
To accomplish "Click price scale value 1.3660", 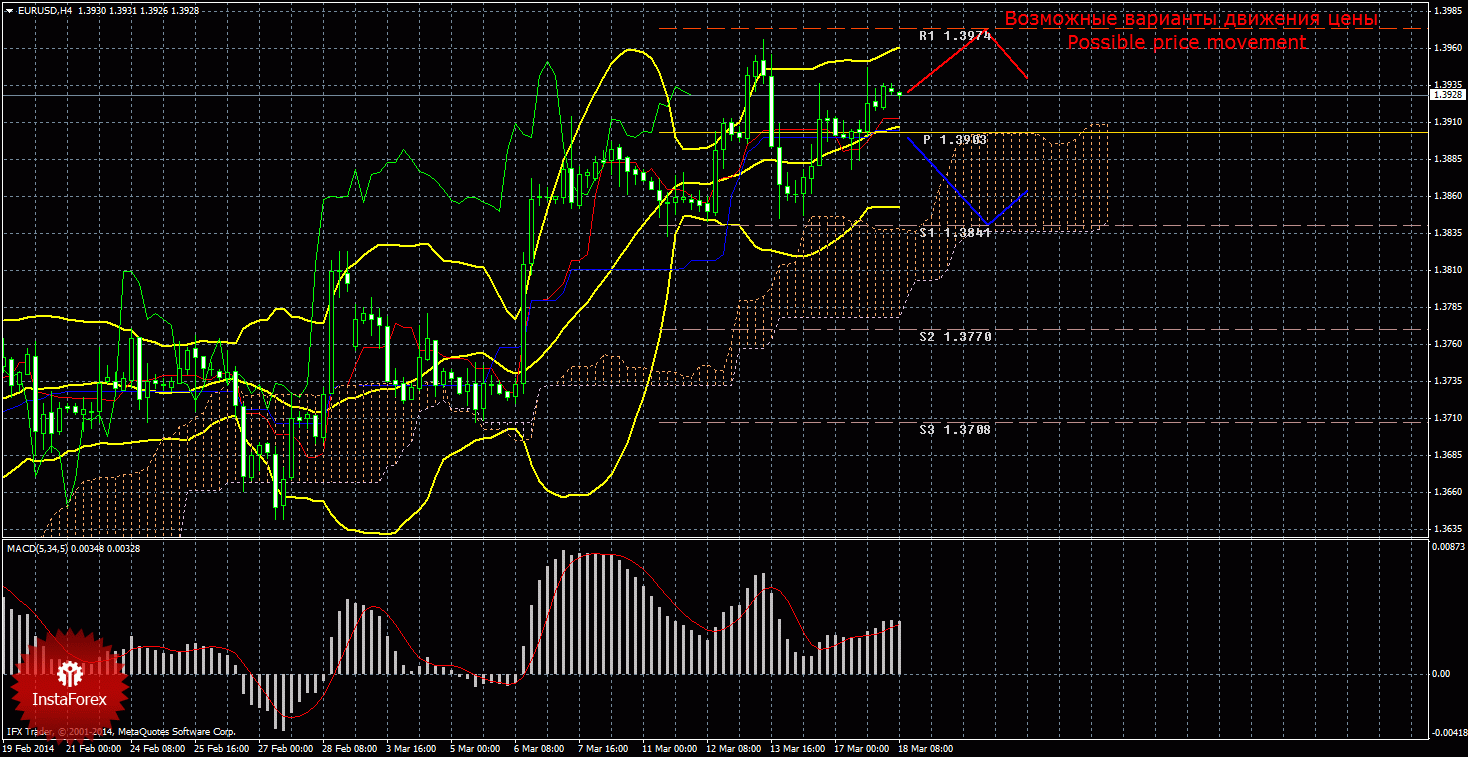I will point(1448,492).
